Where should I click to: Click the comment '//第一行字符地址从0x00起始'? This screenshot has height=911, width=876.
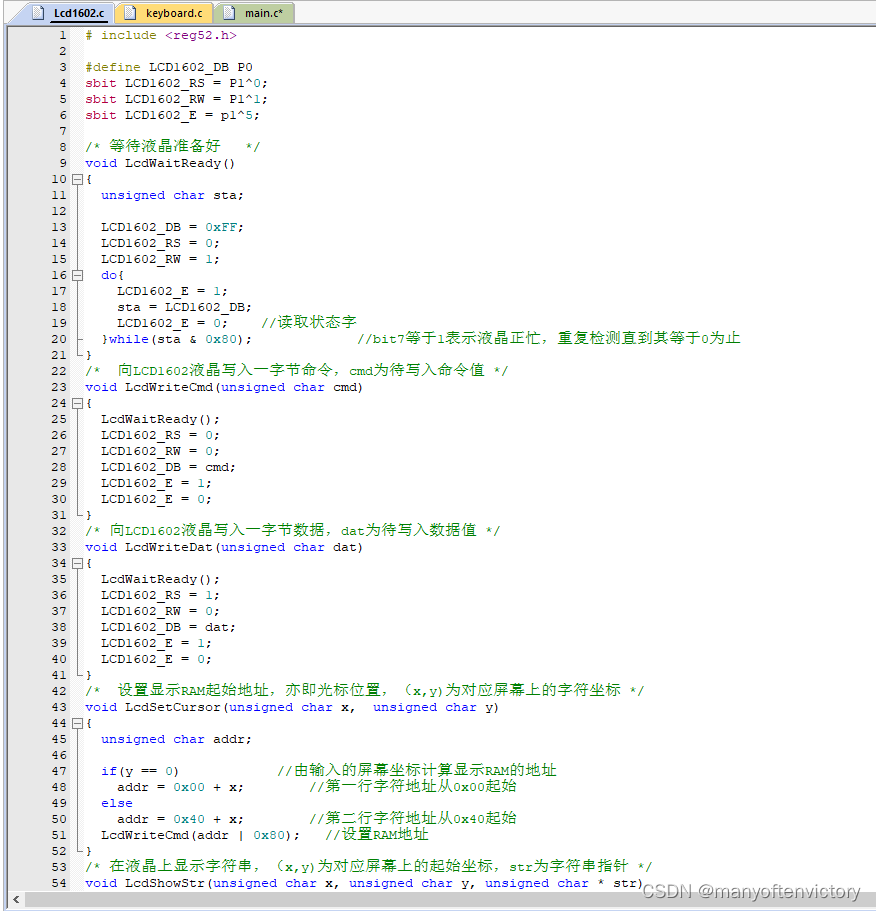(412, 787)
